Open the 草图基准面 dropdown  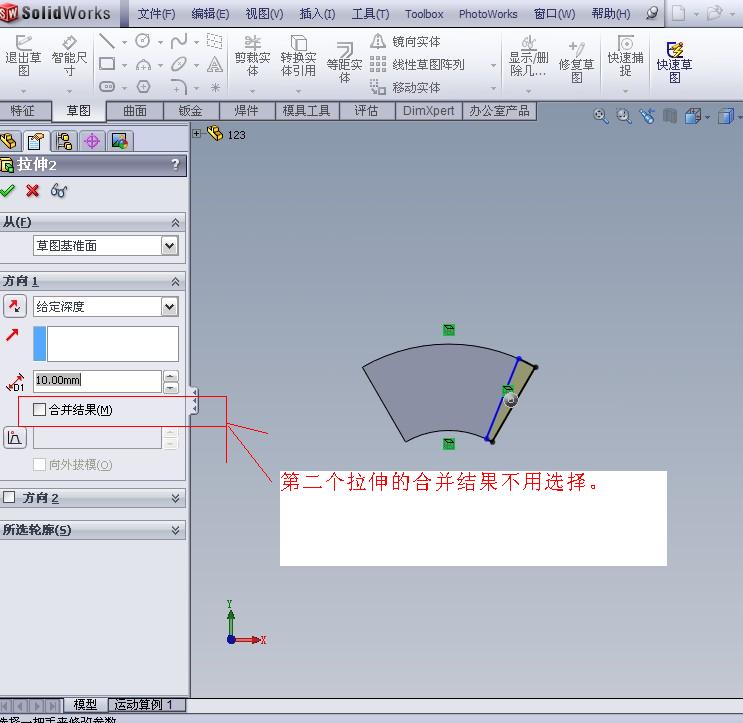click(170, 245)
